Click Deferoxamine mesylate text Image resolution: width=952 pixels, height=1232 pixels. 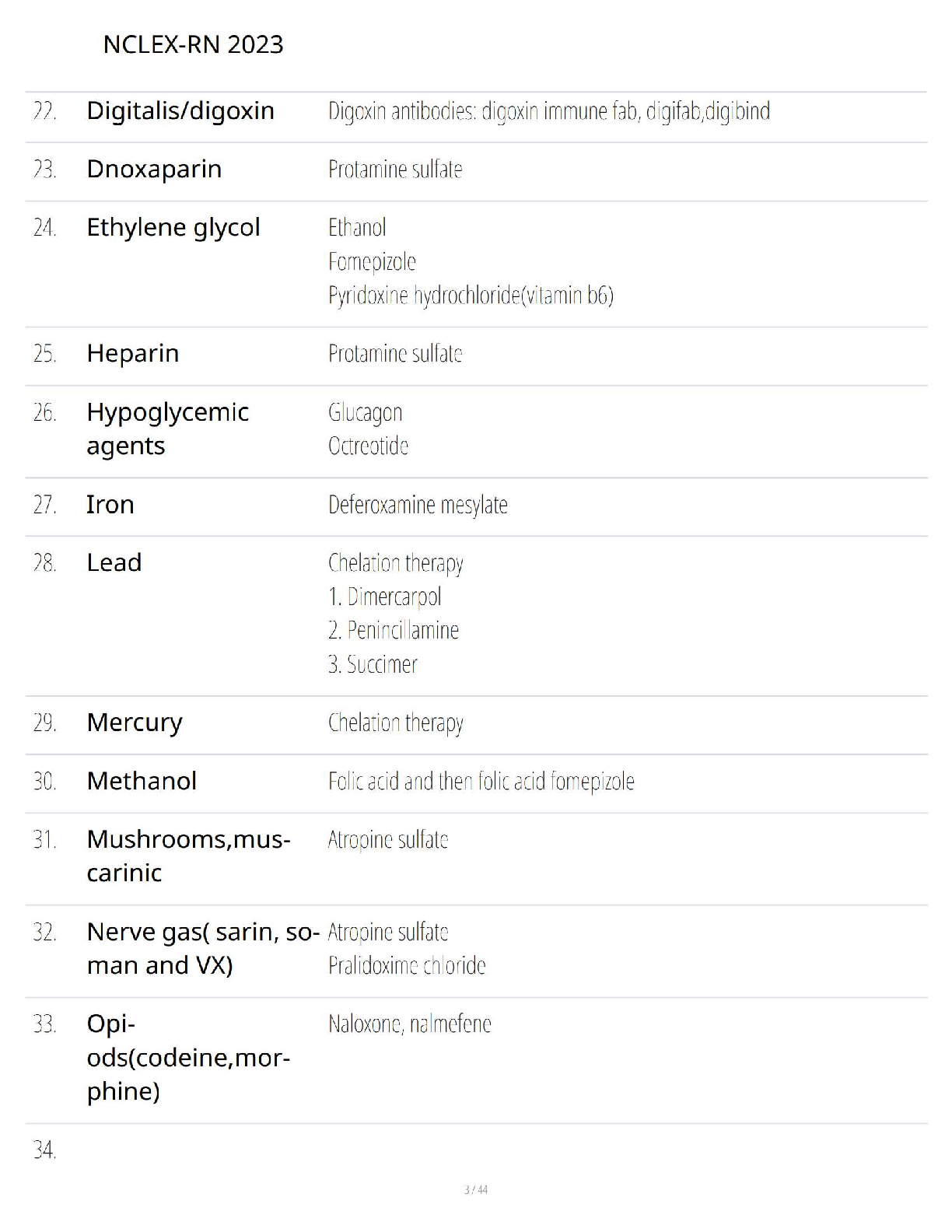[418, 505]
